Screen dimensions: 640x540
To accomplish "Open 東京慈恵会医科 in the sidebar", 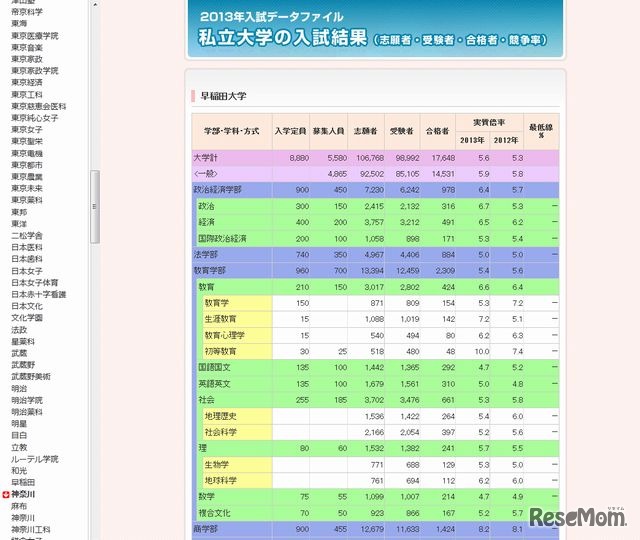I will point(39,106).
